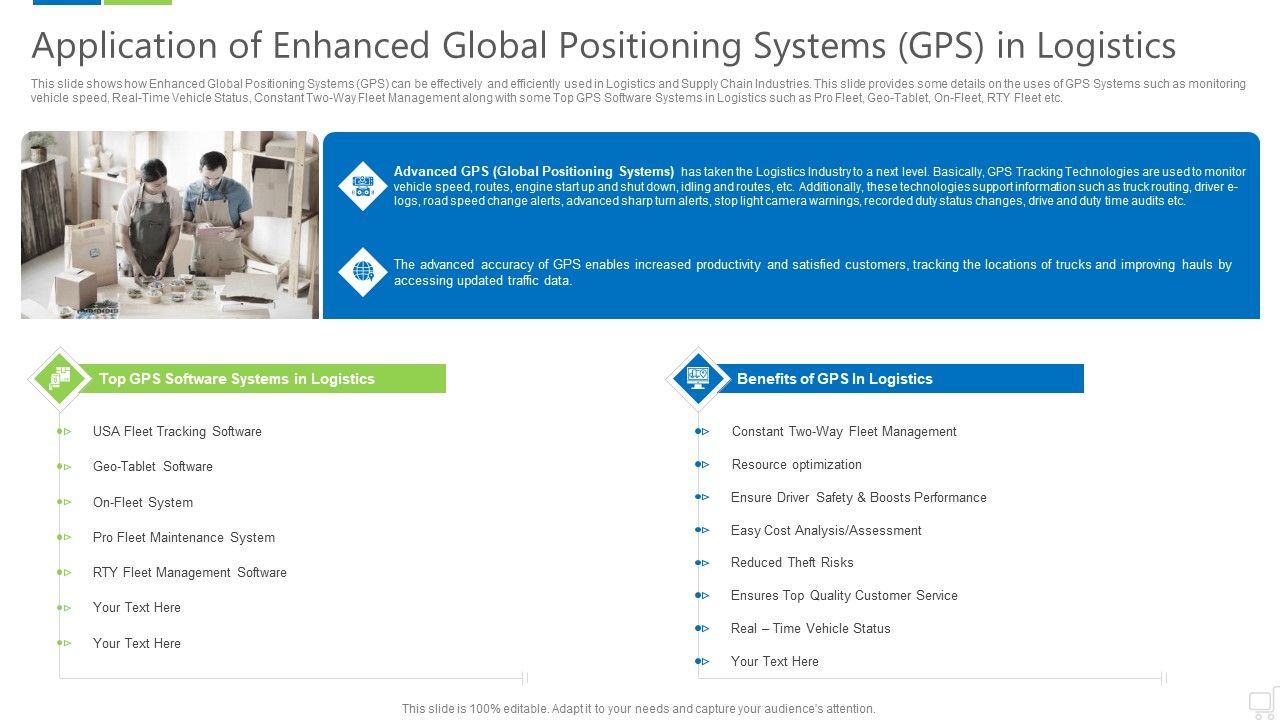Select the warehouse workers photo thumbnail
1280x720 pixels.
169,223
